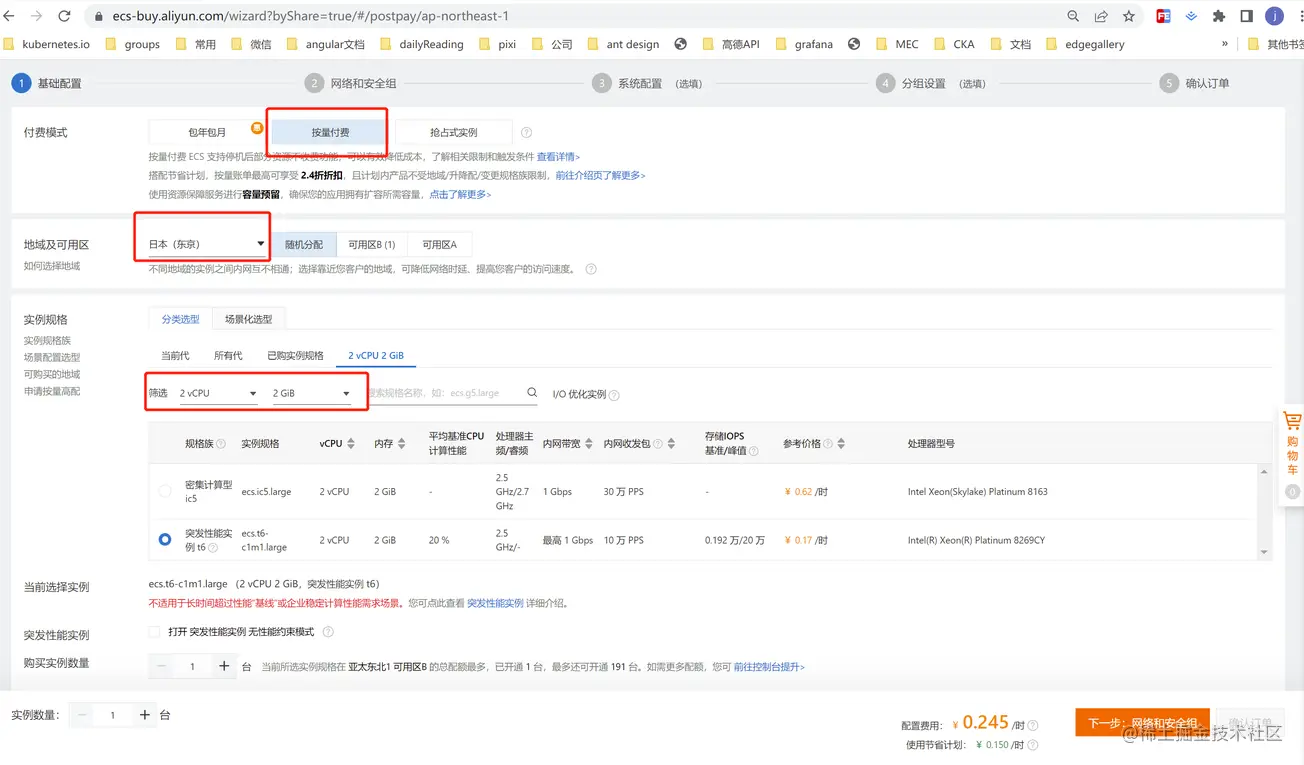Open the 2 vCPU filter dropdown

point(218,394)
